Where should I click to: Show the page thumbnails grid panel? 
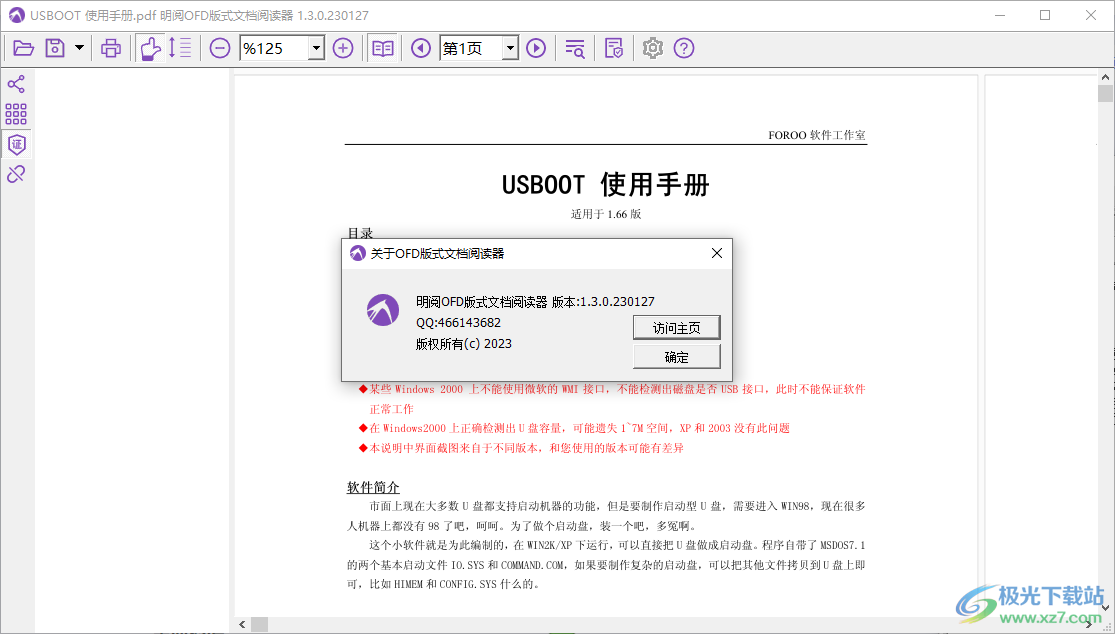[x=16, y=114]
